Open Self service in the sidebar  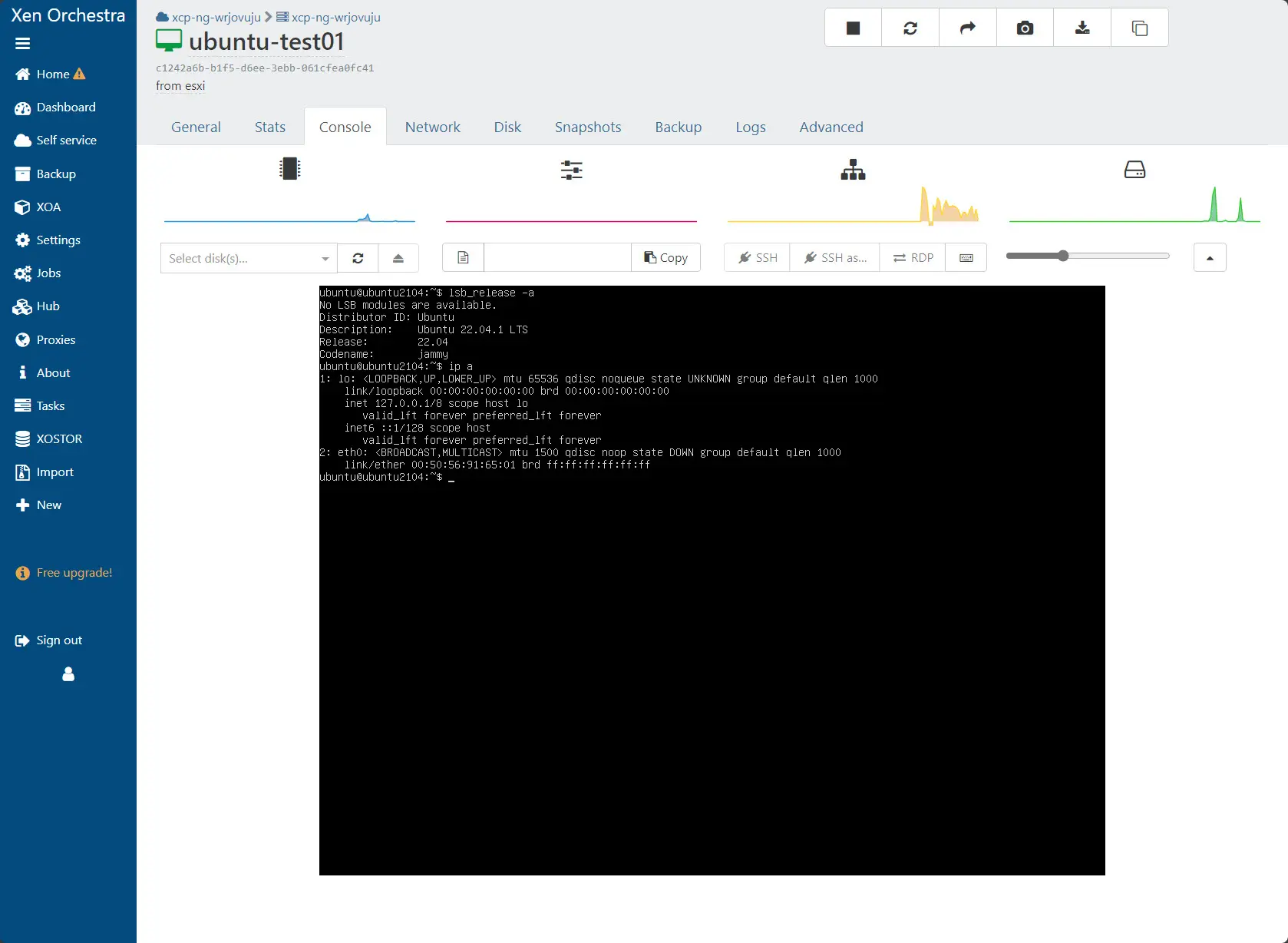pyautogui.click(x=55, y=140)
